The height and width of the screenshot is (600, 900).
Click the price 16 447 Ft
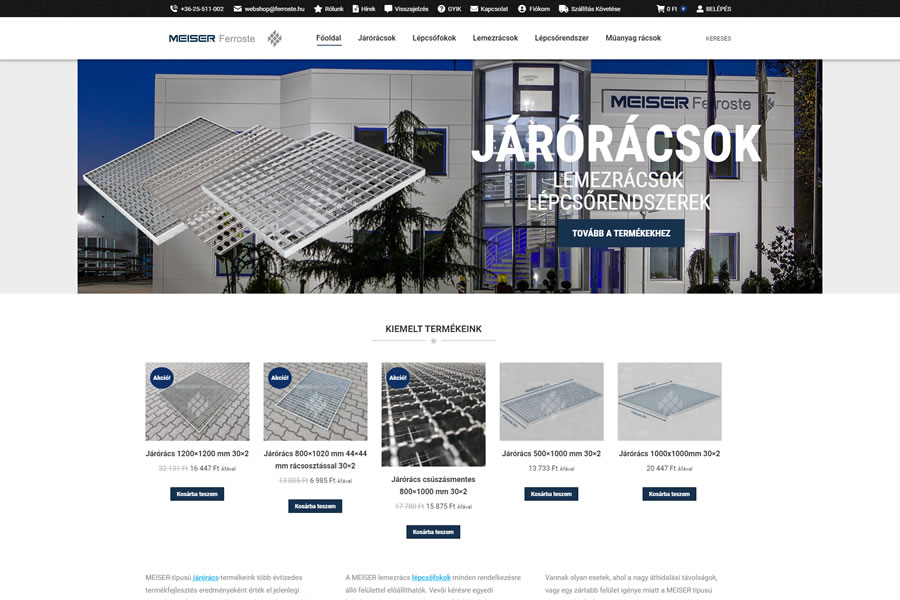(204, 469)
